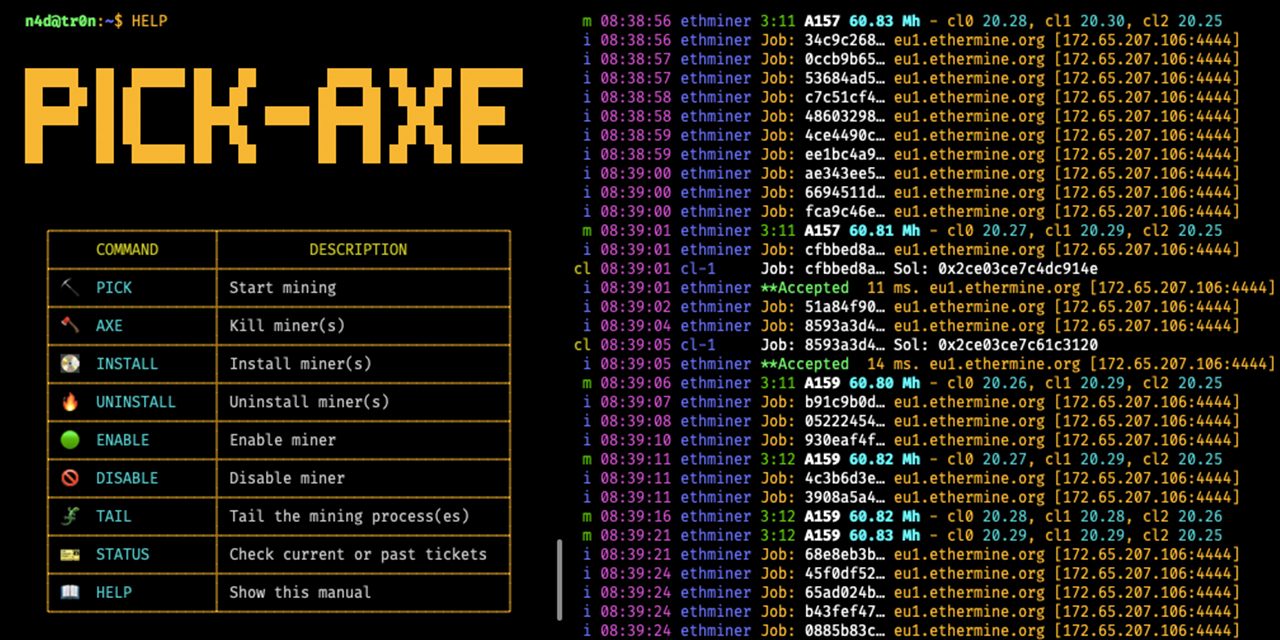The height and width of the screenshot is (640, 1280).
Task: Click the open book icon next to HELP
Action: [69, 592]
